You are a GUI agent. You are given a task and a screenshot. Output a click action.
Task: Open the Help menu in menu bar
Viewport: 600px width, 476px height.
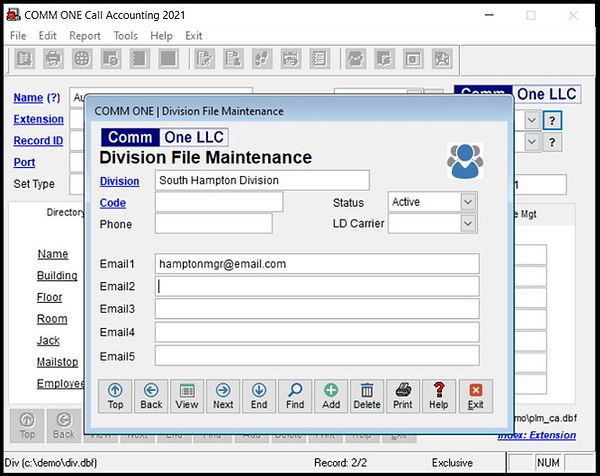tap(161, 36)
